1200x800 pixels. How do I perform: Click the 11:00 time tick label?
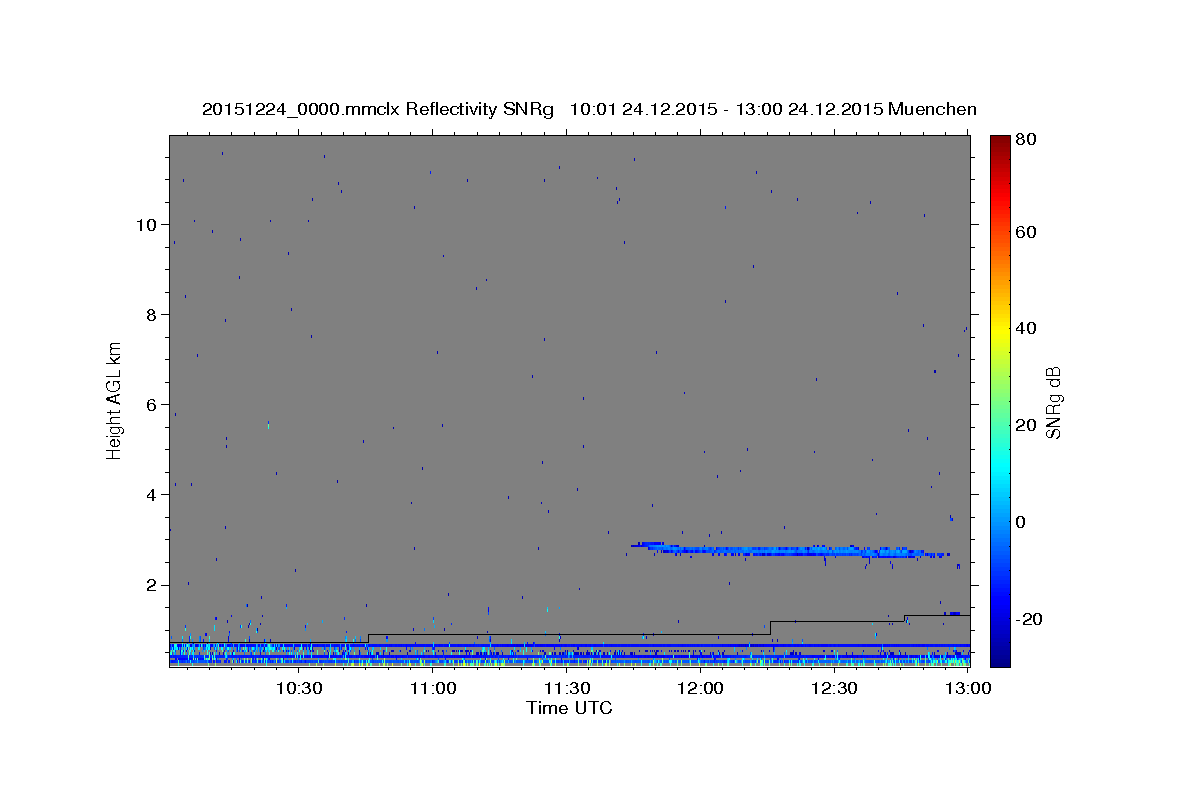pos(433,688)
